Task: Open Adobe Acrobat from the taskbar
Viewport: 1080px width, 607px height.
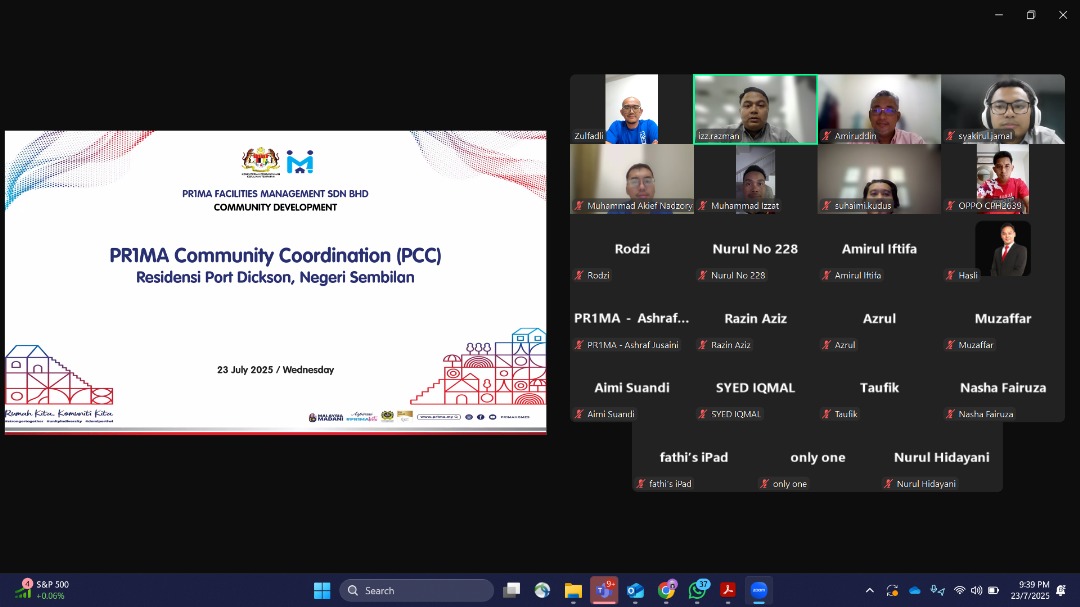Action: coord(728,590)
